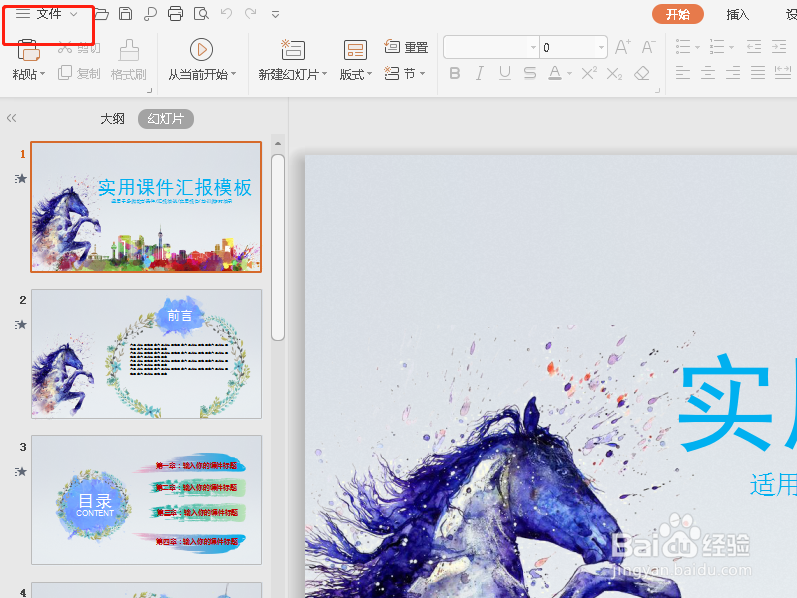Toggle subscript X₂
This screenshot has height=598, width=797.
(614, 74)
